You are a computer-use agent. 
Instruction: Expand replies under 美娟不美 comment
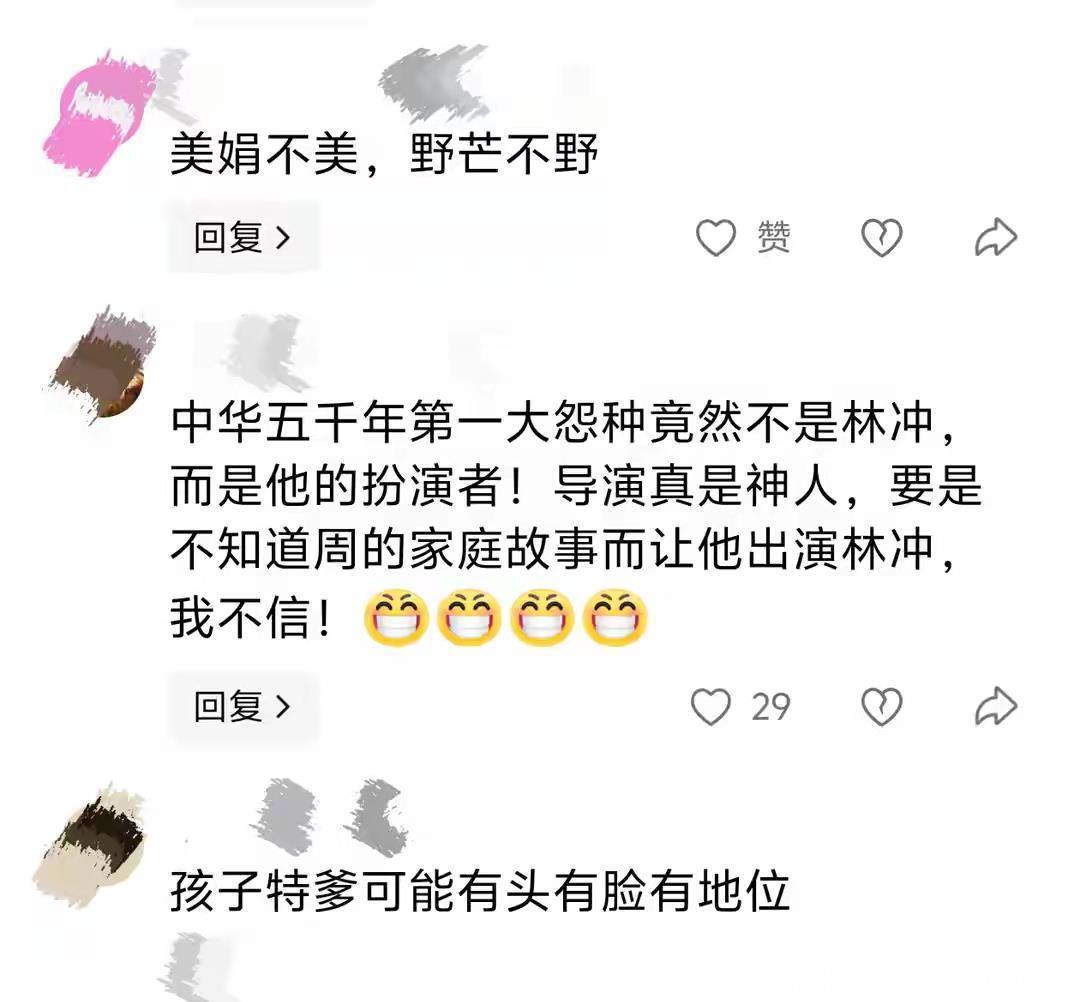point(242,238)
